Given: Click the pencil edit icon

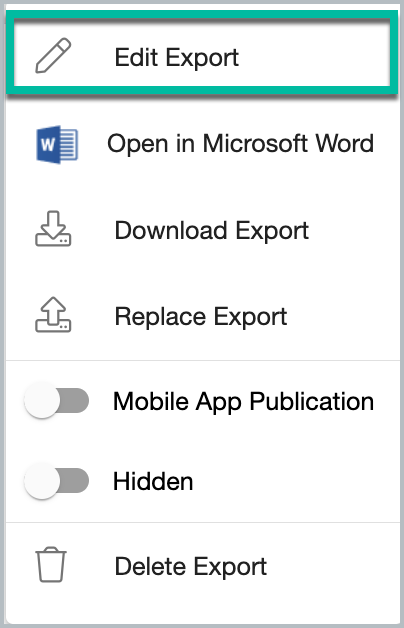Looking at the screenshot, I should click(53, 56).
